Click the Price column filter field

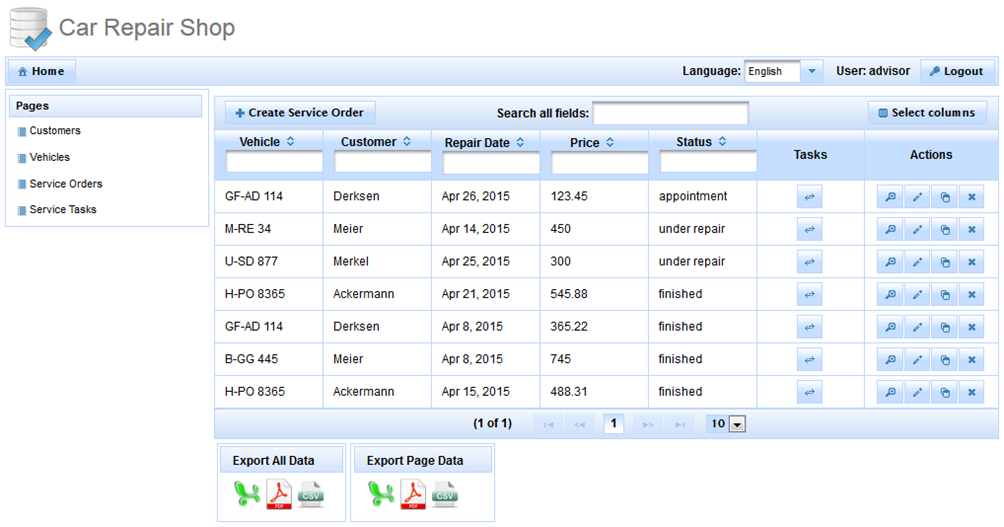[x=600, y=163]
